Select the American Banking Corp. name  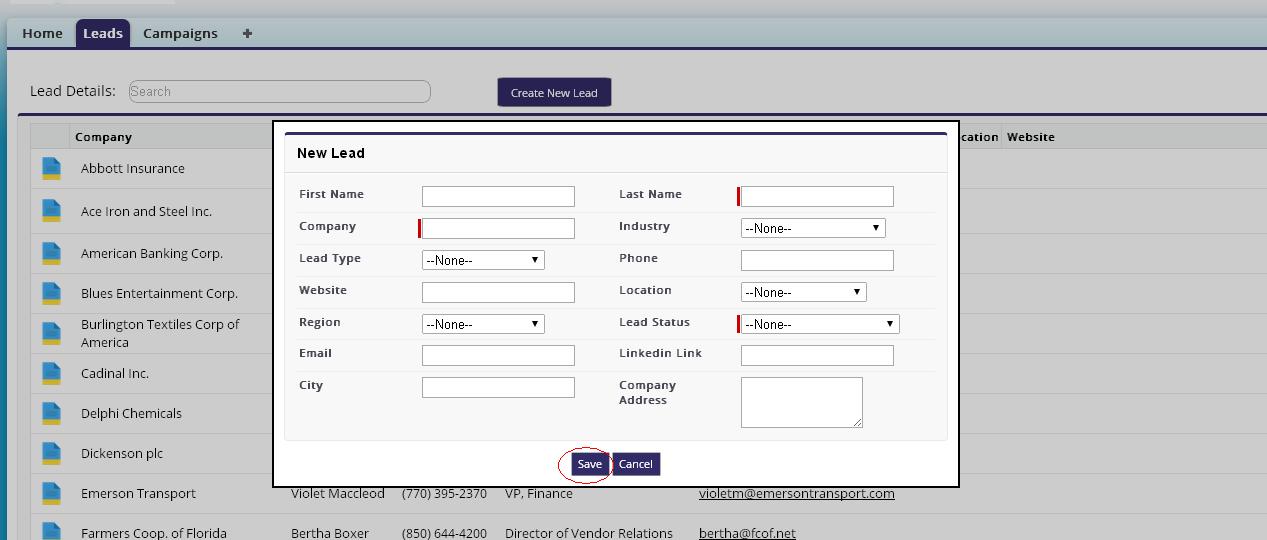152,253
